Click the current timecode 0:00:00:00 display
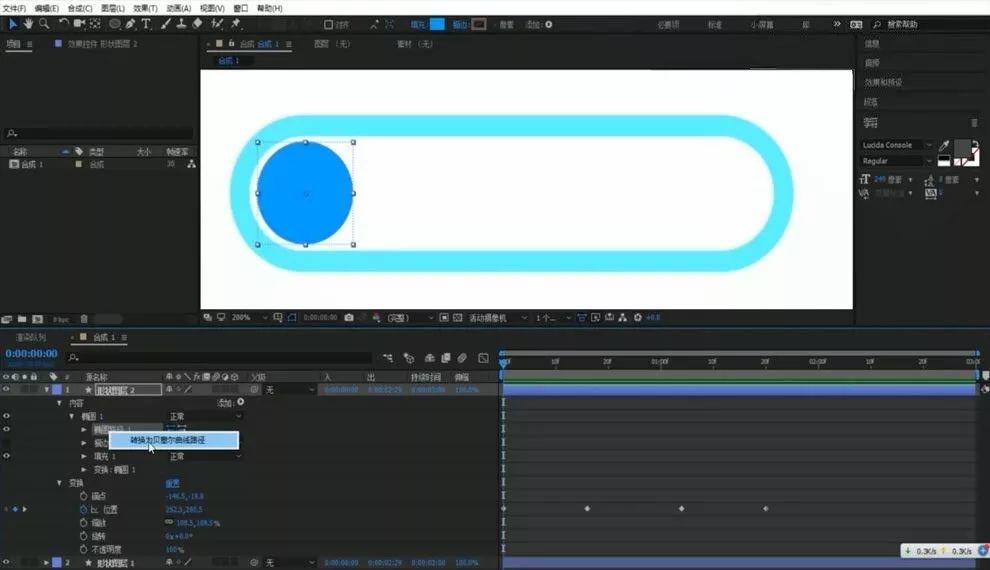This screenshot has height=570, width=990. pos(32,354)
